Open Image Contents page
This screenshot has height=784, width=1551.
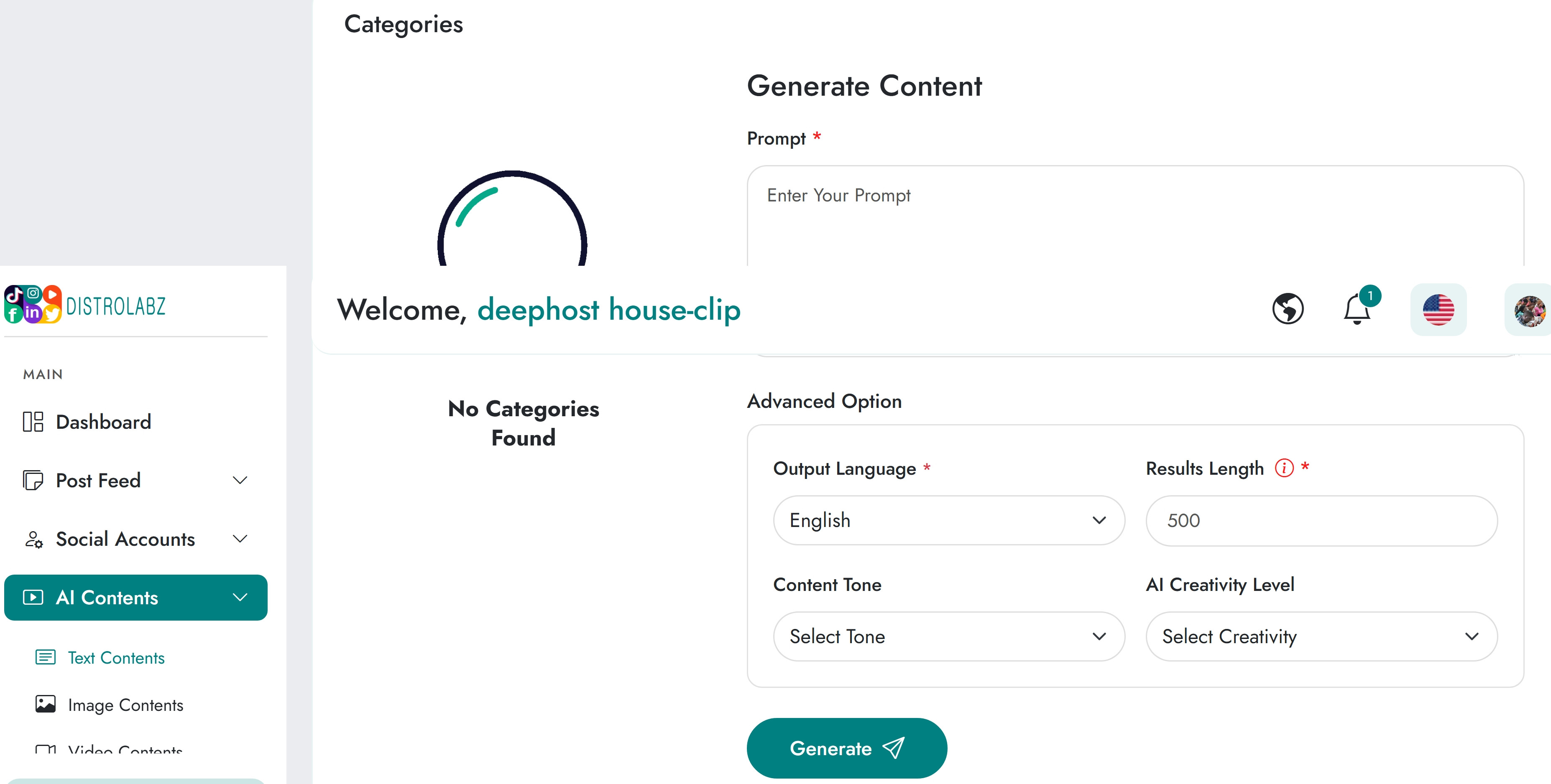125,705
